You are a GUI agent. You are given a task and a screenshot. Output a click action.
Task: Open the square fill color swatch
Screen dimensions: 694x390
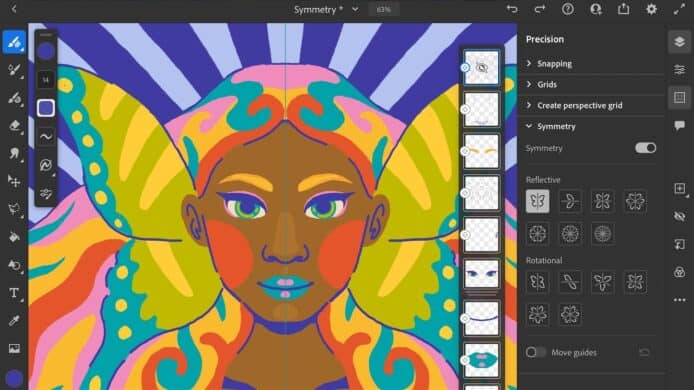pyautogui.click(x=46, y=108)
